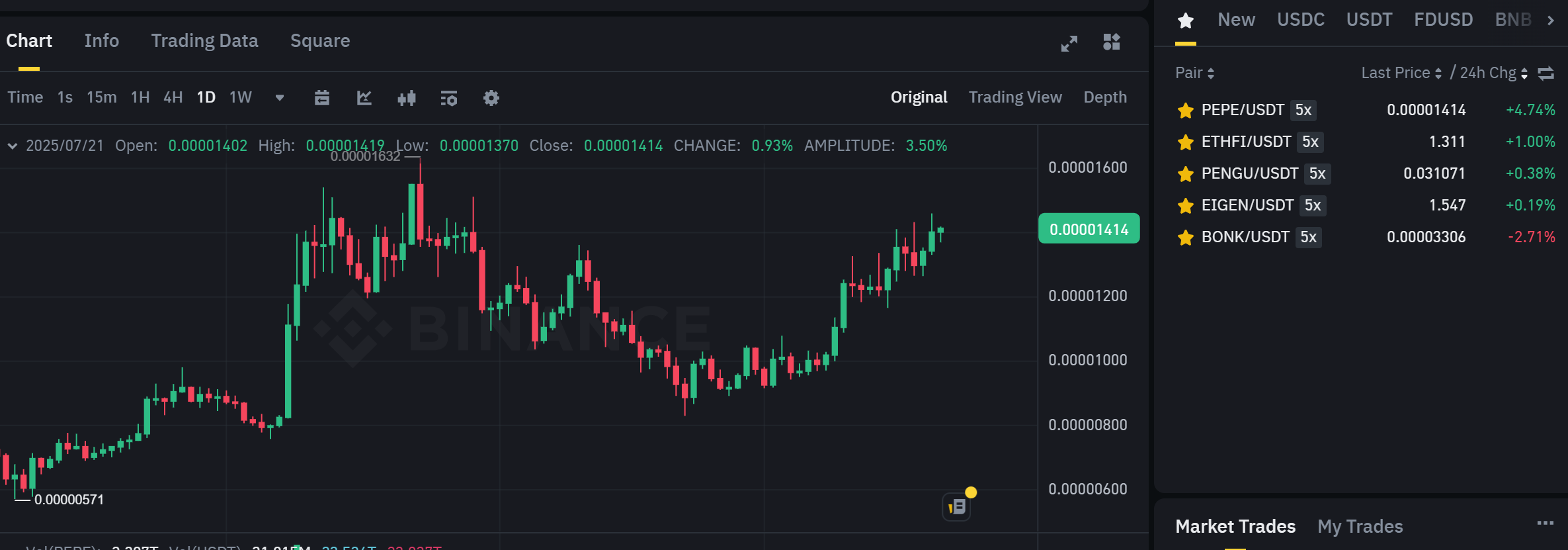
Task: Open the favorites star tab
Action: 1186,21
